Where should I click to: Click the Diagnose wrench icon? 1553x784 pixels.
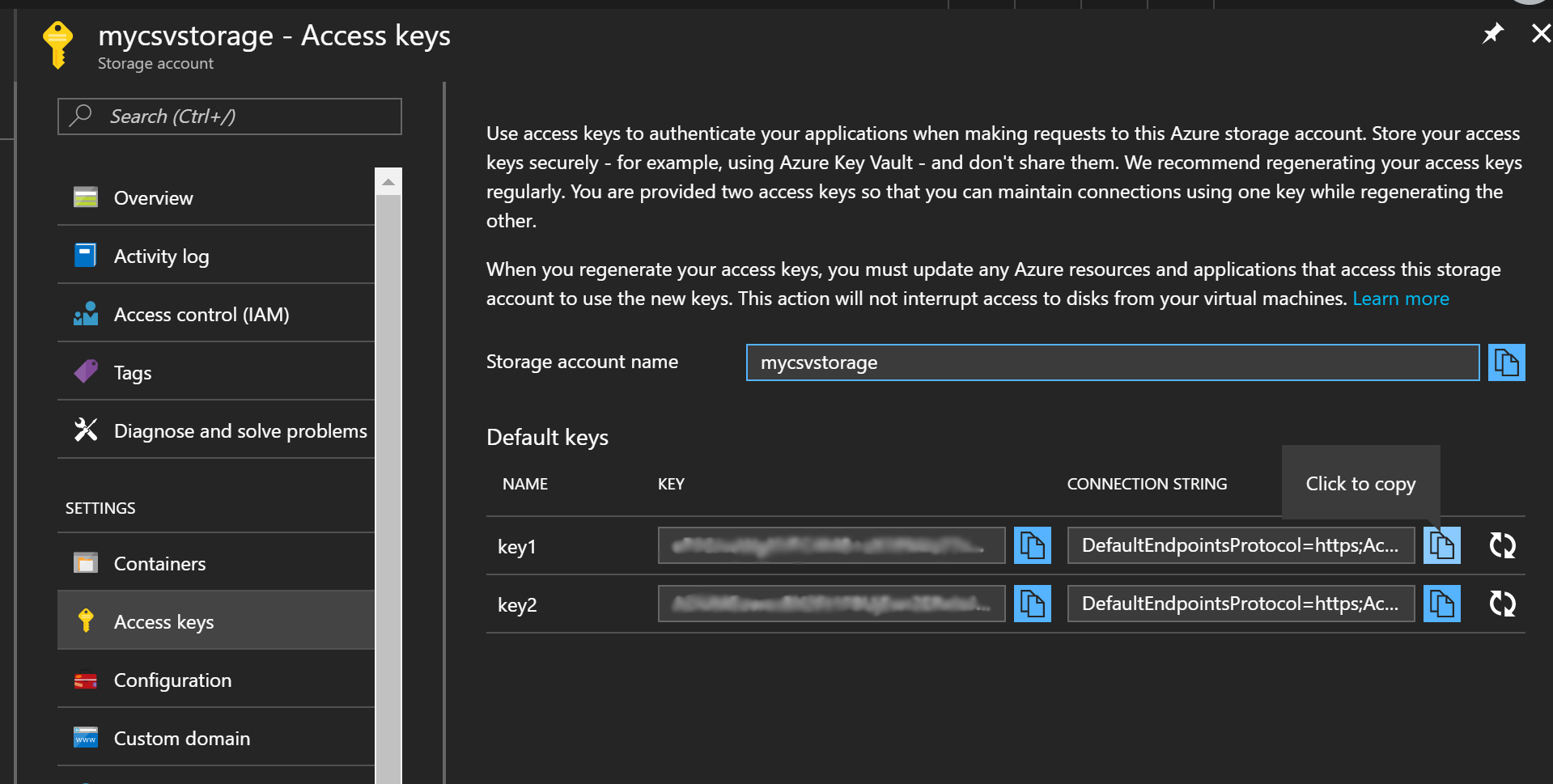coord(86,430)
